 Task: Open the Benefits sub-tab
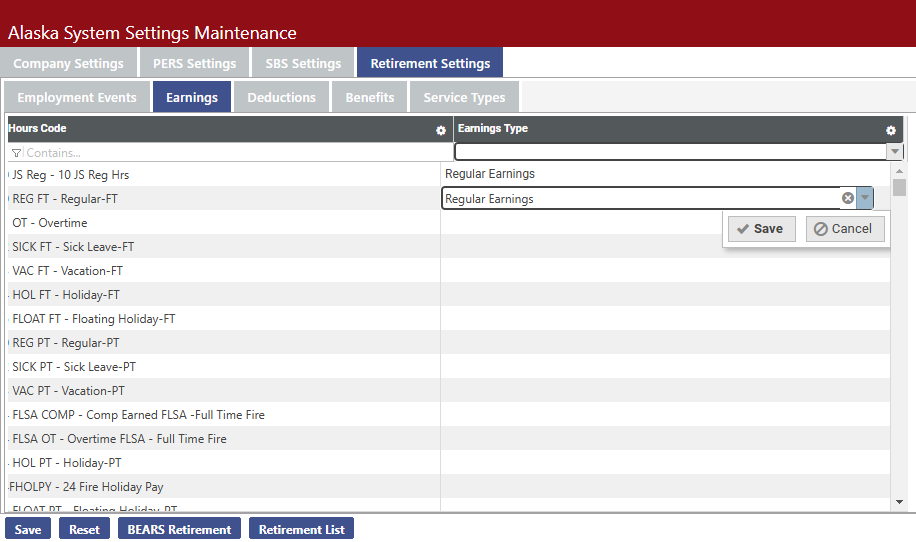370,97
